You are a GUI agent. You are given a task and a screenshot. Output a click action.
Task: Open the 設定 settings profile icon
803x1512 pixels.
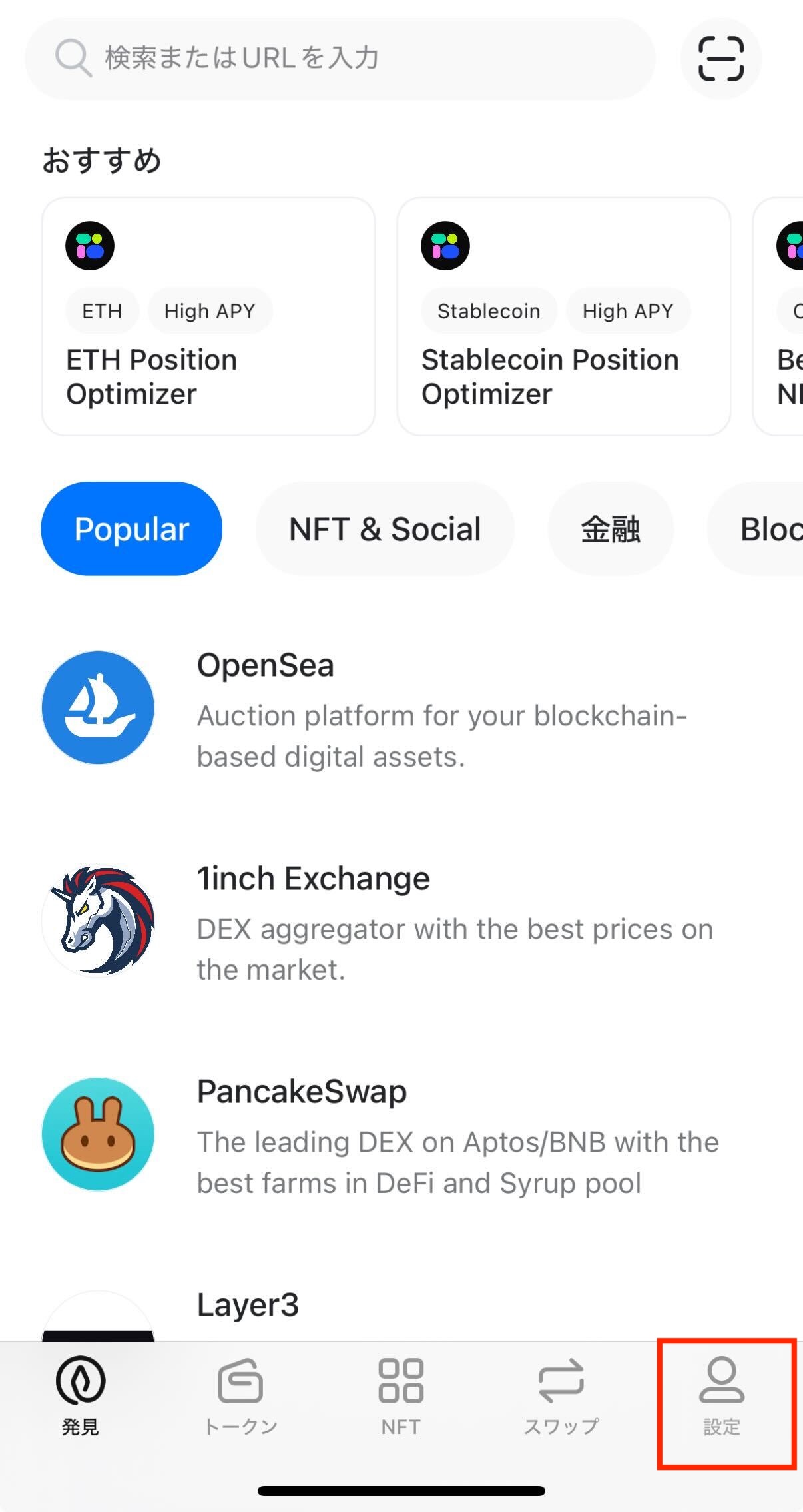point(722,1380)
